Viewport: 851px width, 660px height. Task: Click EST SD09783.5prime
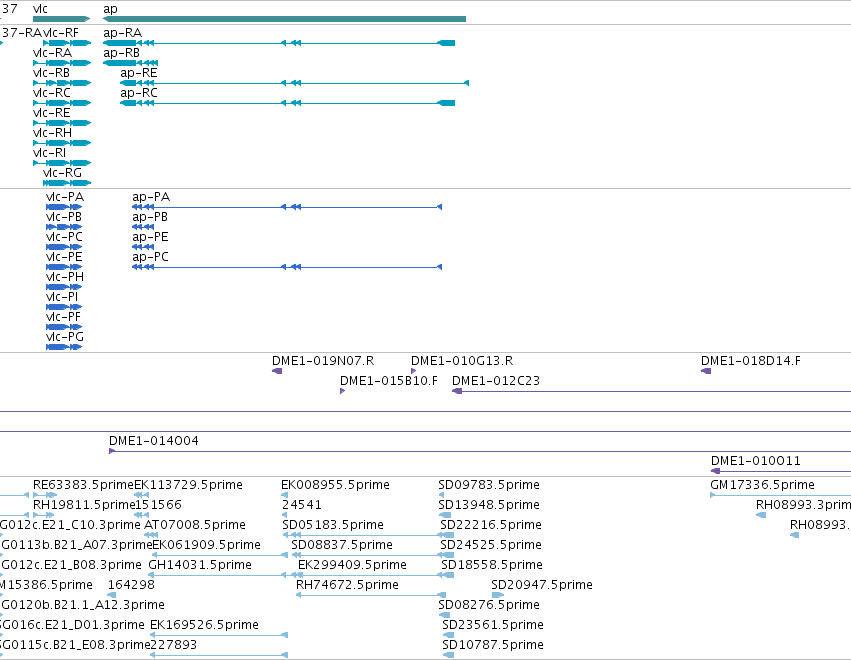pyautogui.click(x=489, y=485)
